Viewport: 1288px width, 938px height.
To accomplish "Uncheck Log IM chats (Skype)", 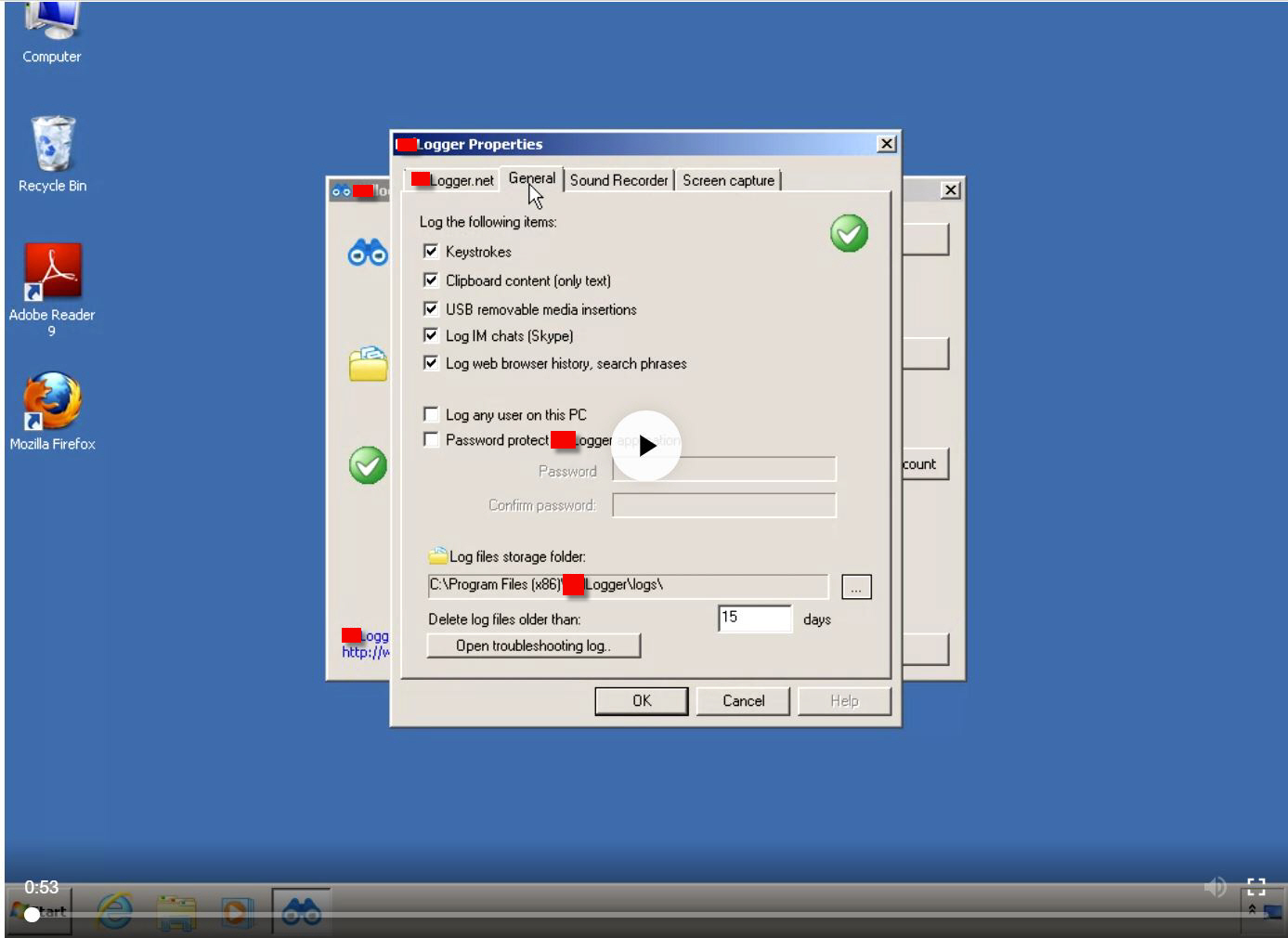I will pyautogui.click(x=431, y=335).
